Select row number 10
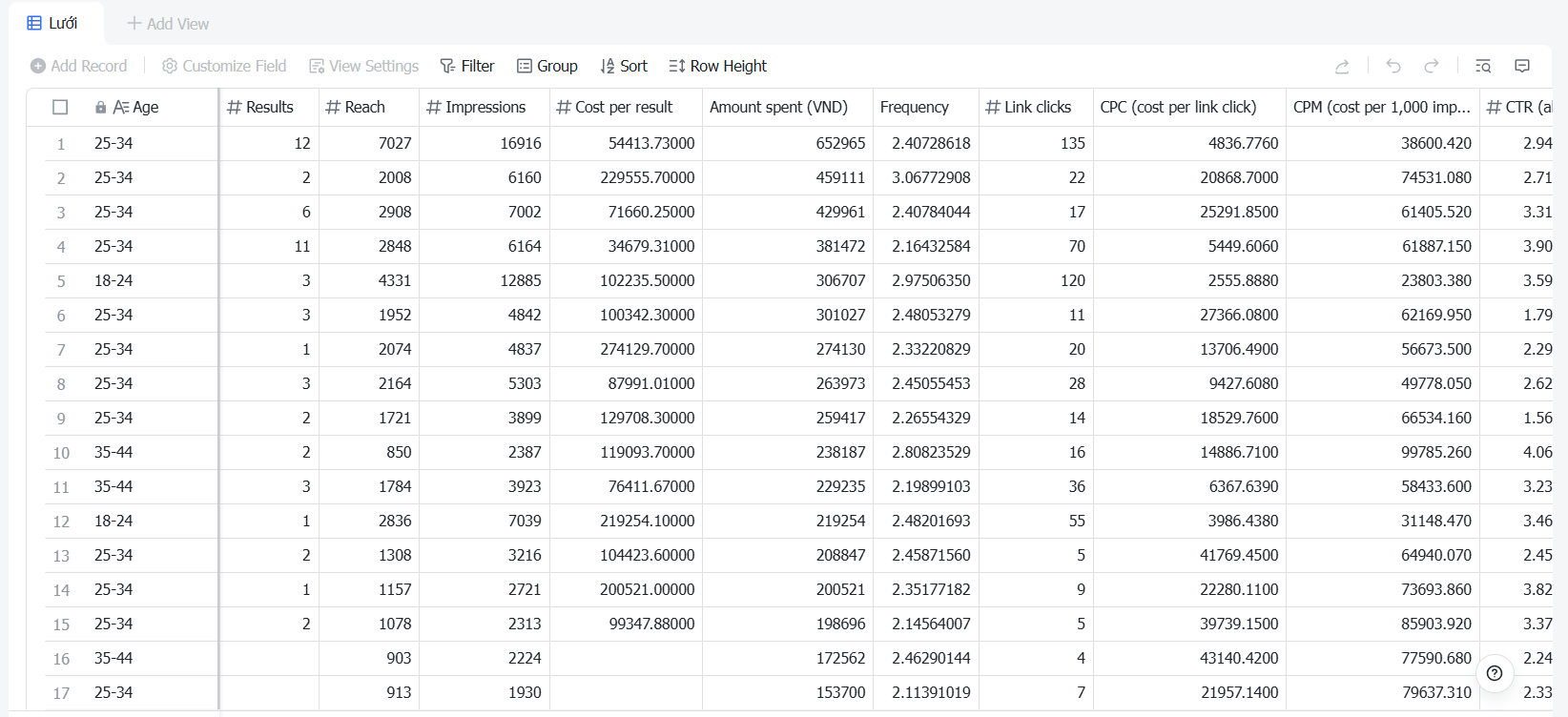The height and width of the screenshot is (717, 1568). pyautogui.click(x=61, y=453)
